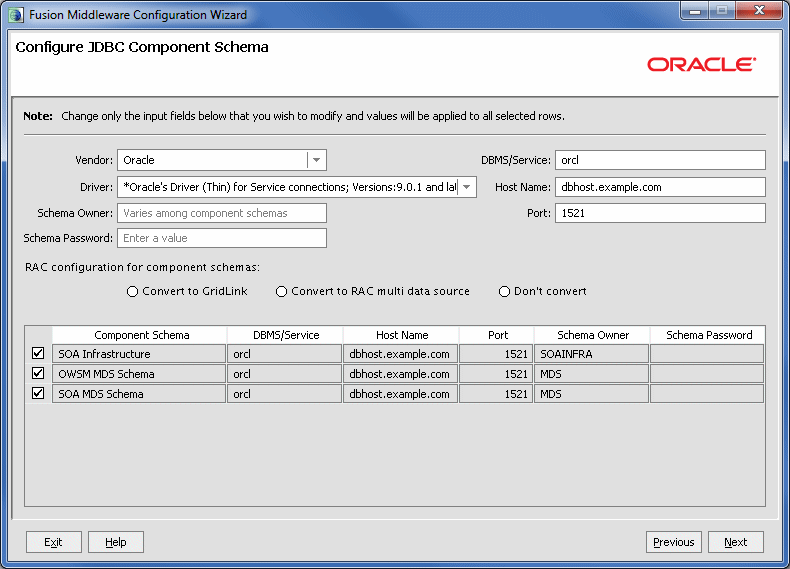This screenshot has width=790, height=569.
Task: Click the SOAINFRA schema owner cell
Action: click(x=591, y=353)
